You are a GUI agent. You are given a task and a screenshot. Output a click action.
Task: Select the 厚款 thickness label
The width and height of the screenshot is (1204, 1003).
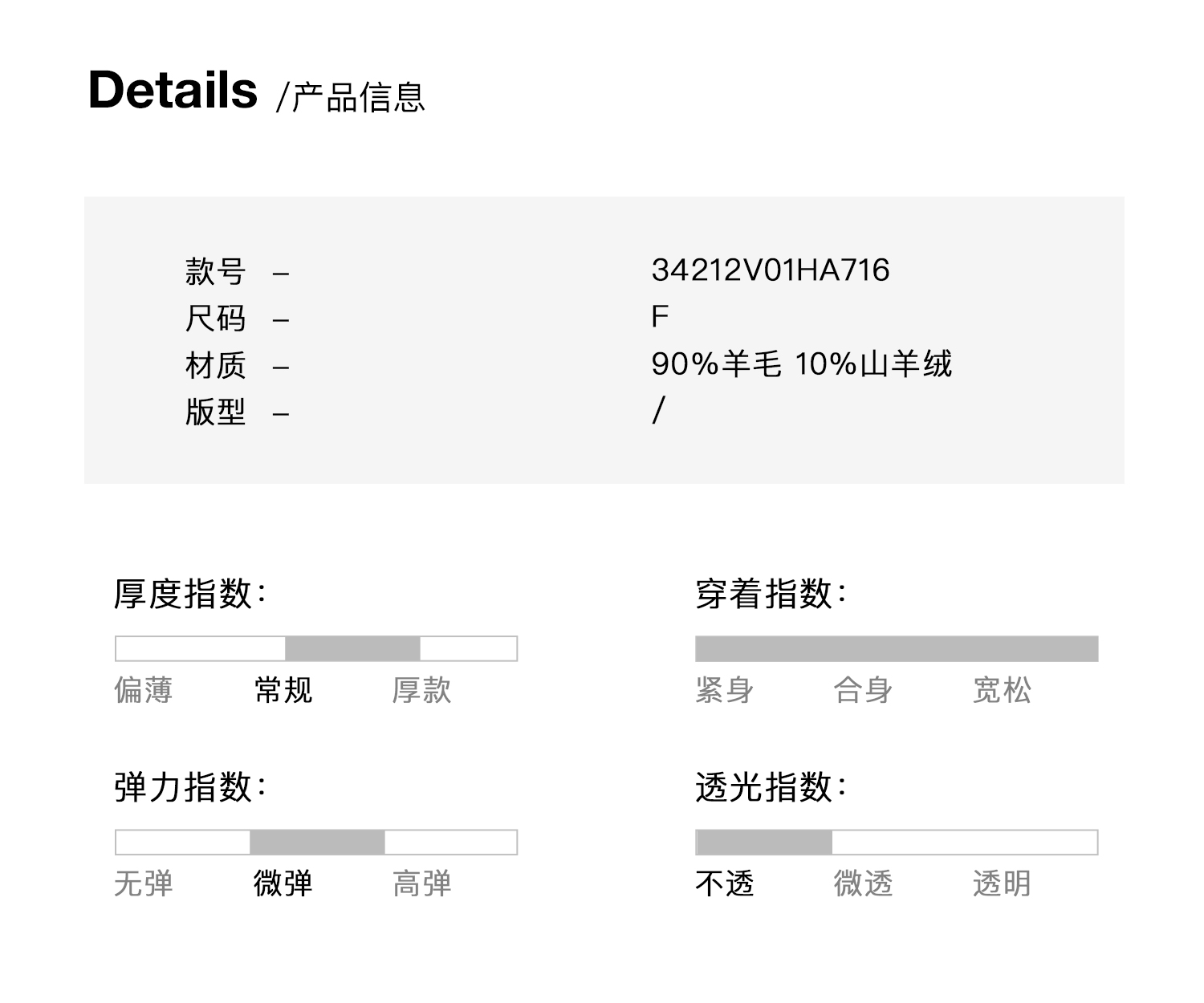422,690
